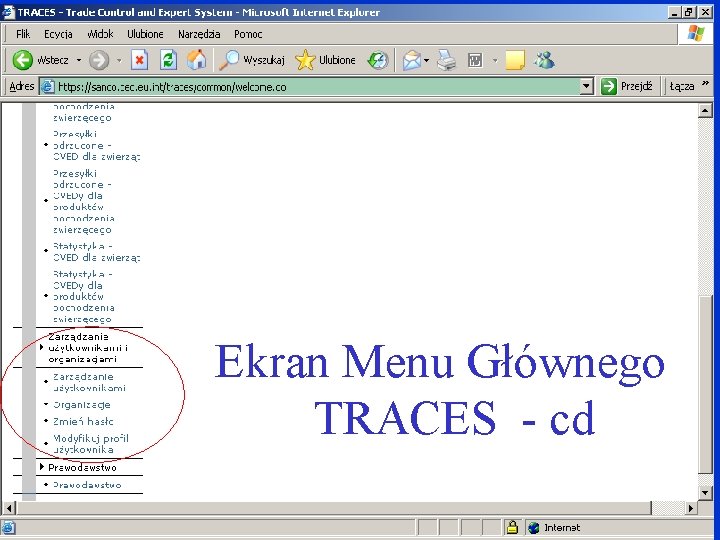Open forward button history dropdown arrow
Screen dimensions: 720x540
pos(119,60)
